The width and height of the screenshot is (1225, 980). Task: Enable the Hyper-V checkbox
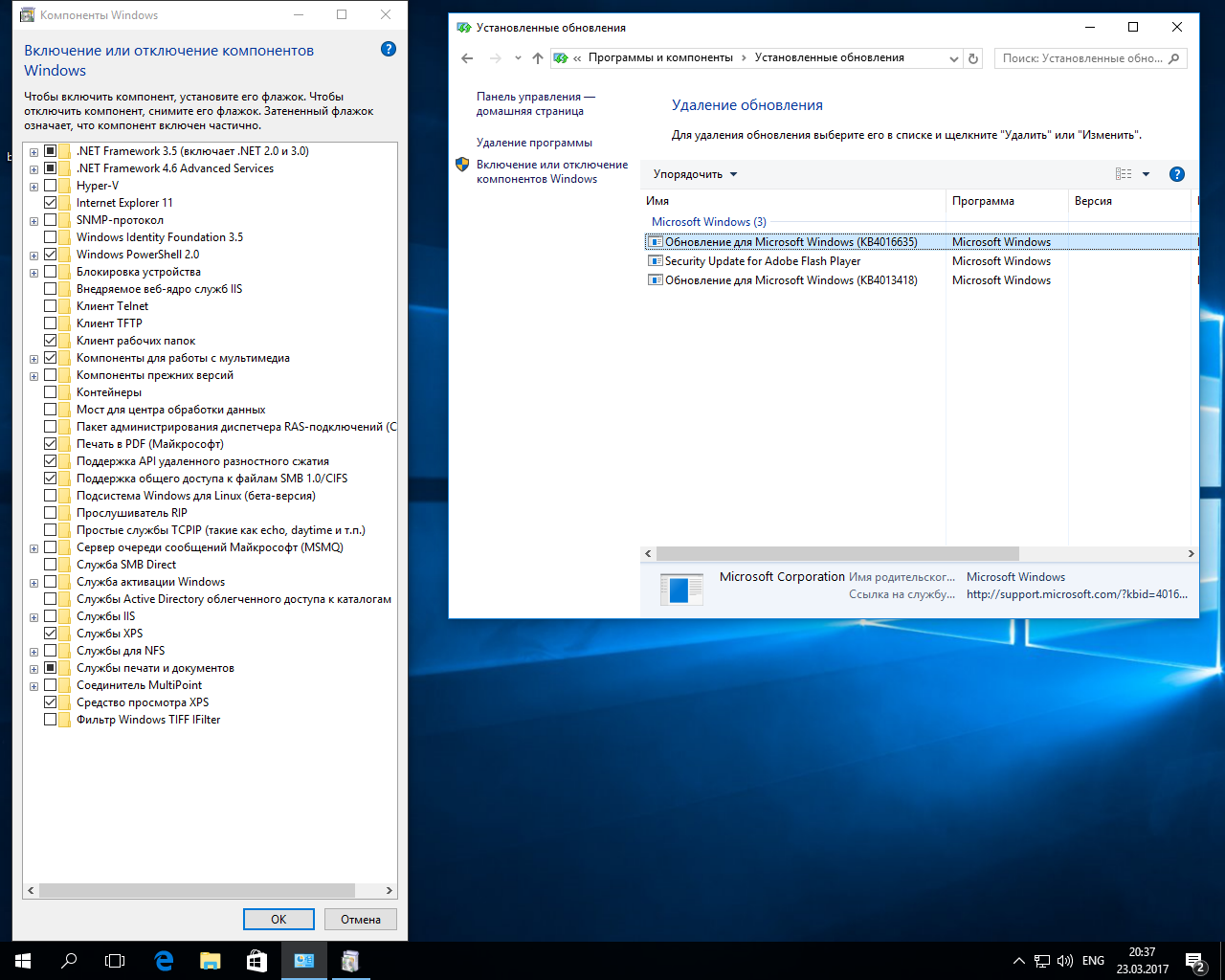point(50,186)
